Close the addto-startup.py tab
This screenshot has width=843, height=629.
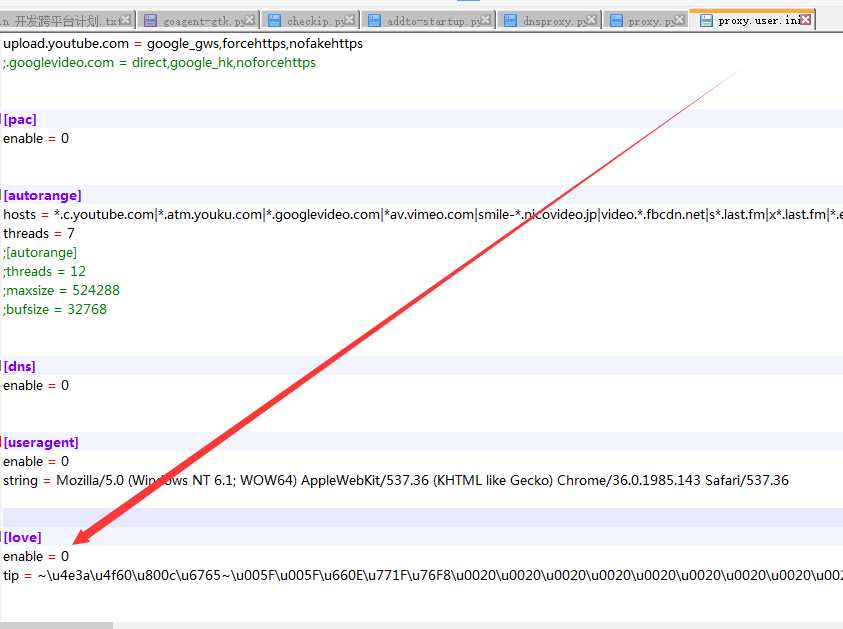pos(486,20)
